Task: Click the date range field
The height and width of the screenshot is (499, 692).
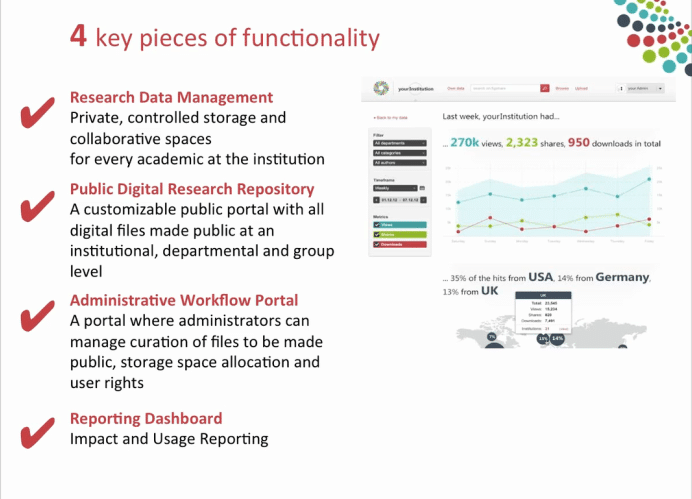Action: (400, 200)
